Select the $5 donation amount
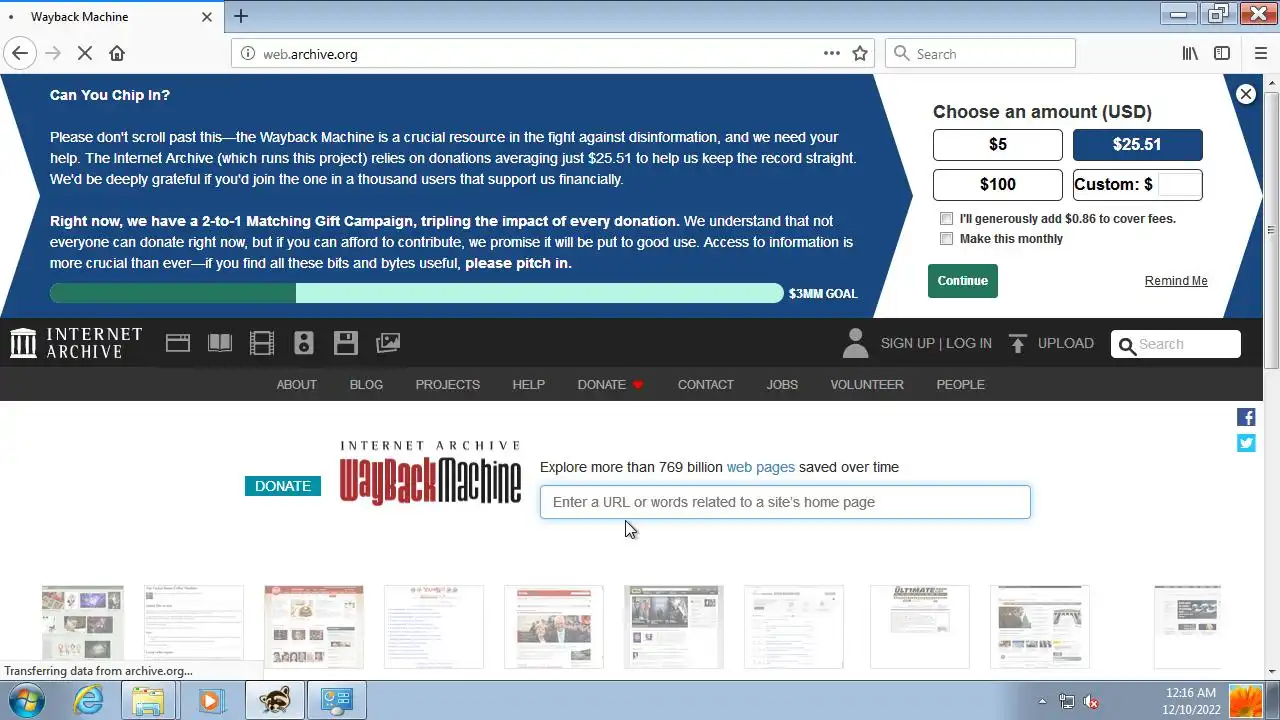This screenshot has height=720, width=1280. pos(998,145)
